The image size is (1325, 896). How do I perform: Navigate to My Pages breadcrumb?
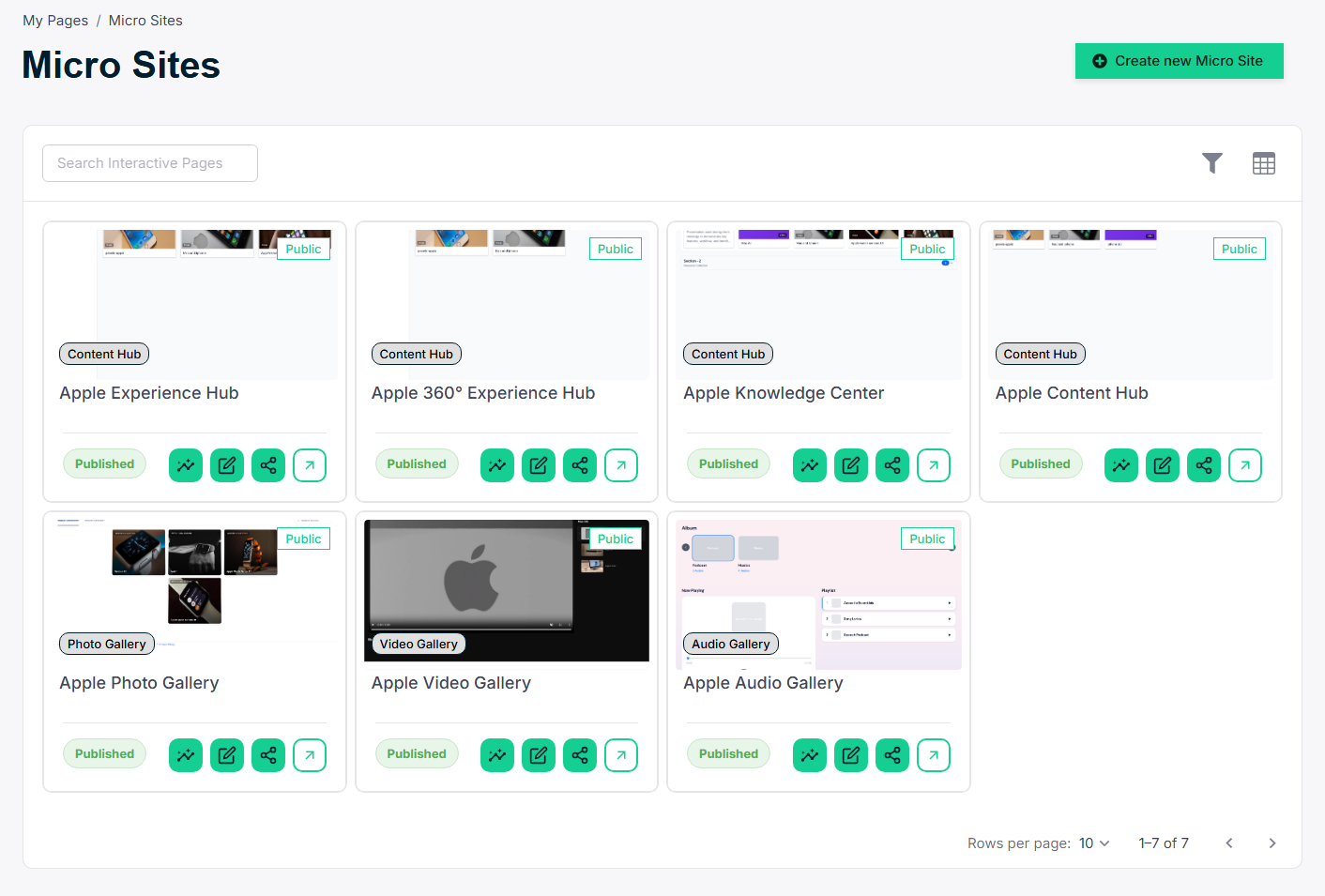[x=55, y=21]
